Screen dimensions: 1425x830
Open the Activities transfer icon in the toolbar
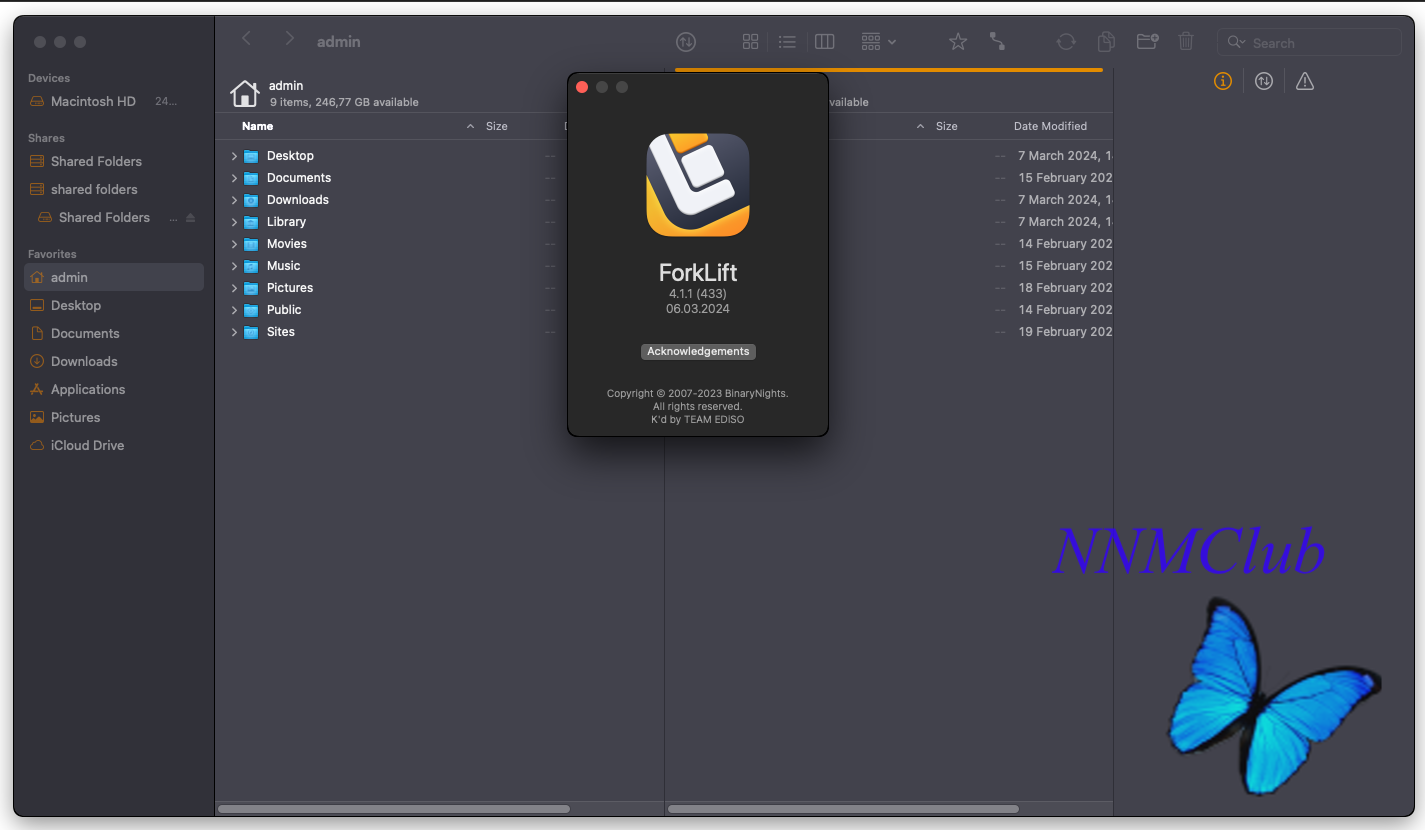686,42
